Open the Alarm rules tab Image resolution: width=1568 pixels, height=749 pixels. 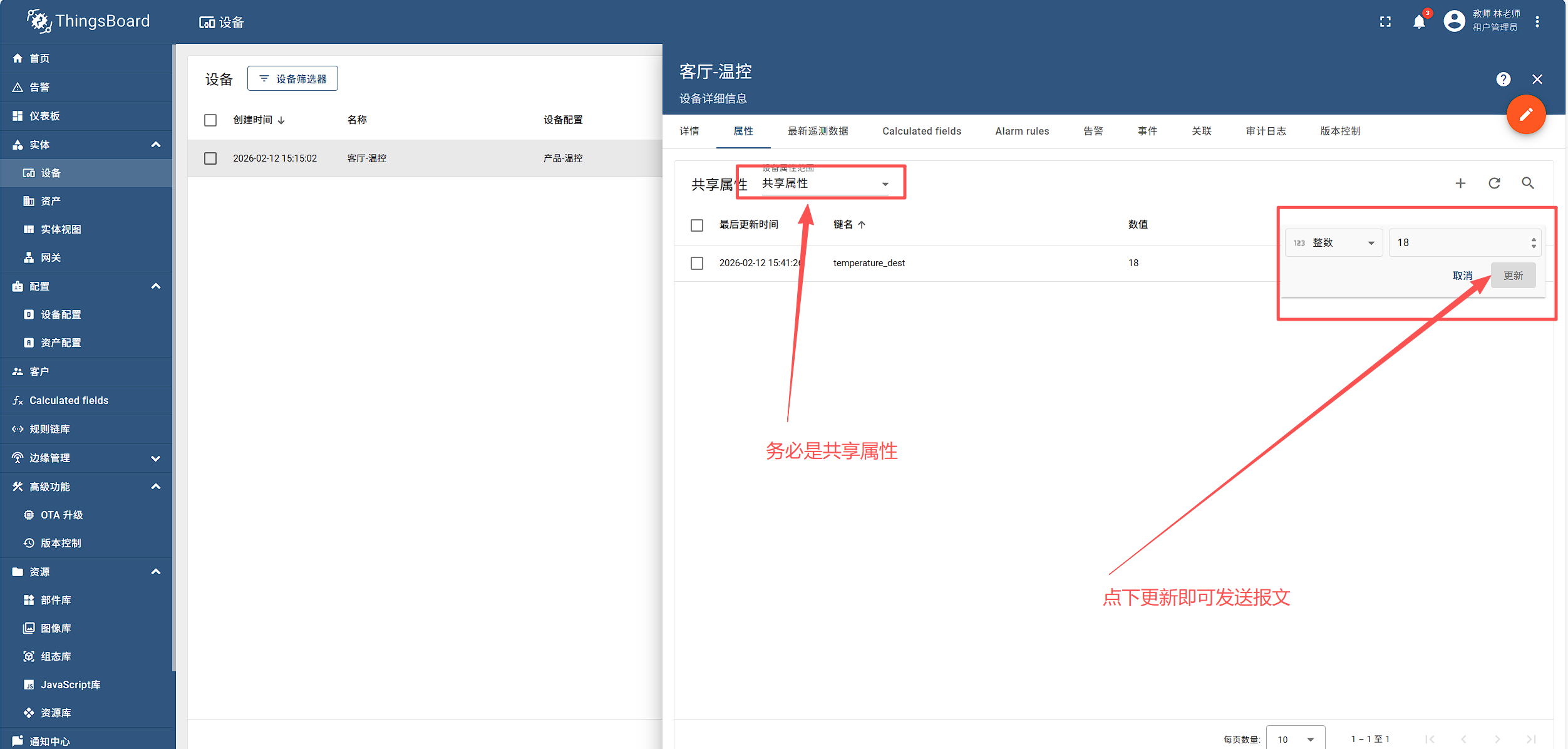point(1022,131)
